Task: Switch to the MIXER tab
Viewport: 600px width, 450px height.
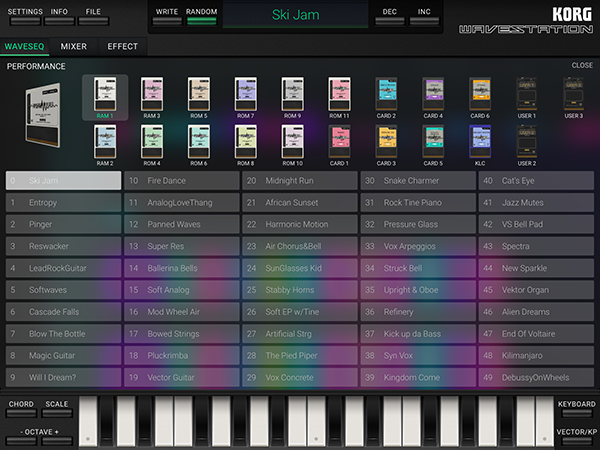Action: pyautogui.click(x=73, y=46)
